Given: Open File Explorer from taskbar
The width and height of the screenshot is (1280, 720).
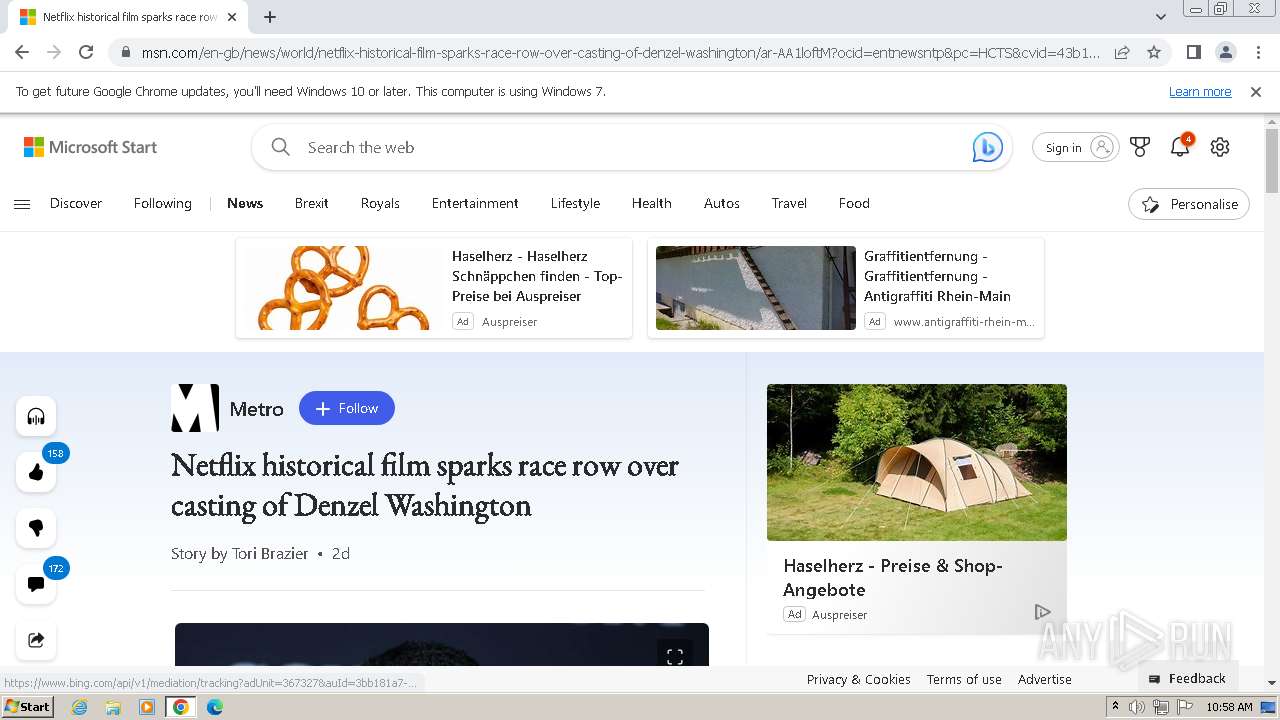Looking at the screenshot, I should pos(113,707).
